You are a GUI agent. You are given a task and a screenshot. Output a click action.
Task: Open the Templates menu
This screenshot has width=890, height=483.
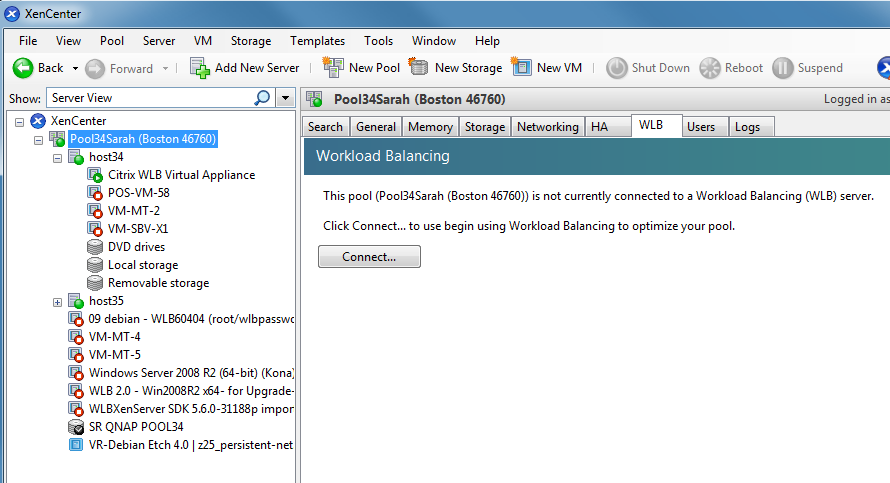(x=317, y=41)
